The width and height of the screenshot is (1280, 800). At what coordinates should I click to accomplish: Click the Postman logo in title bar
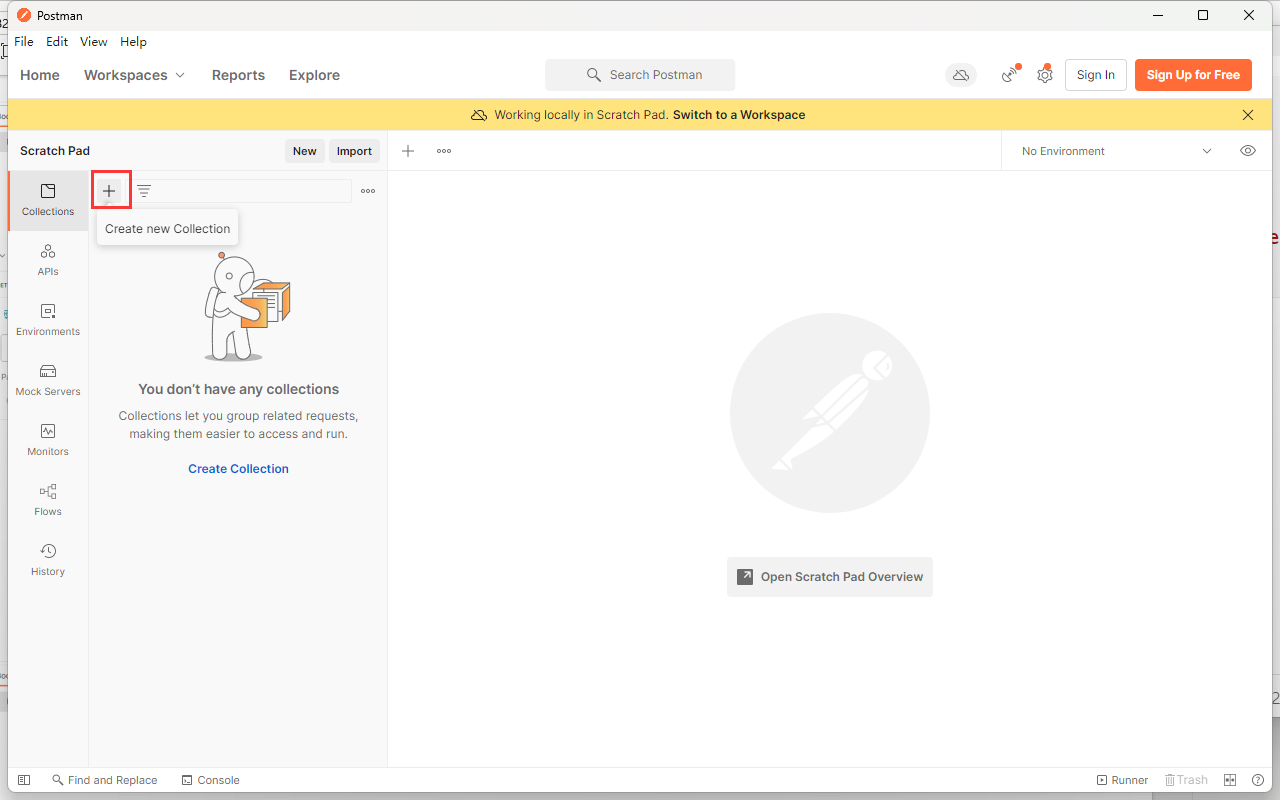tap(24, 15)
